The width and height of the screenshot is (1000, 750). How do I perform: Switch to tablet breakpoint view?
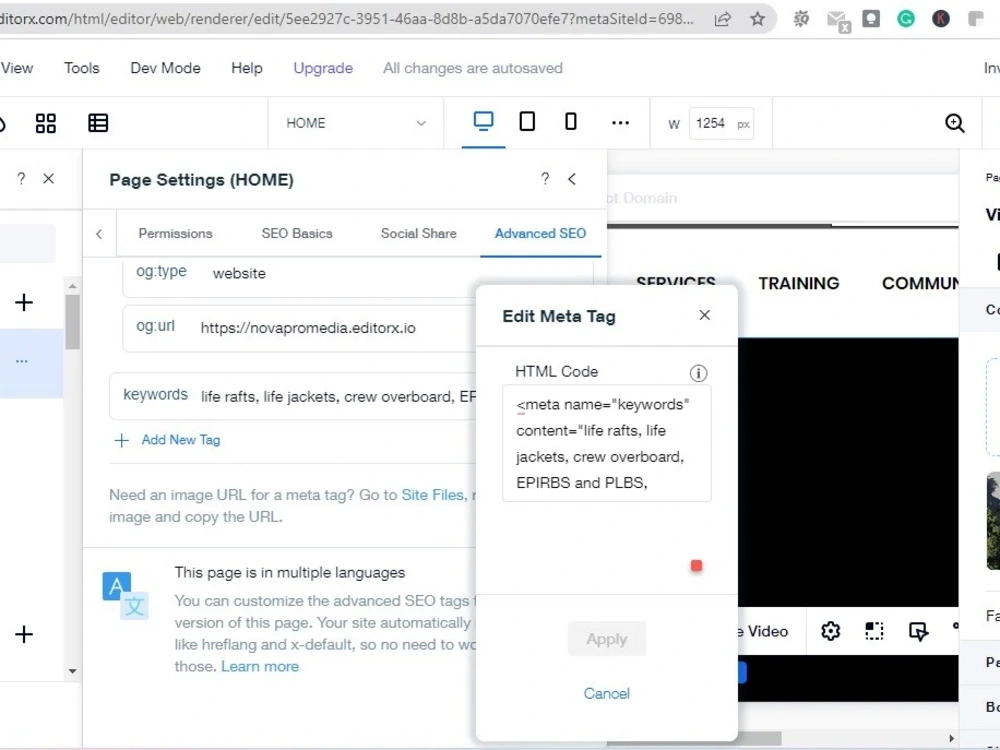click(x=527, y=121)
